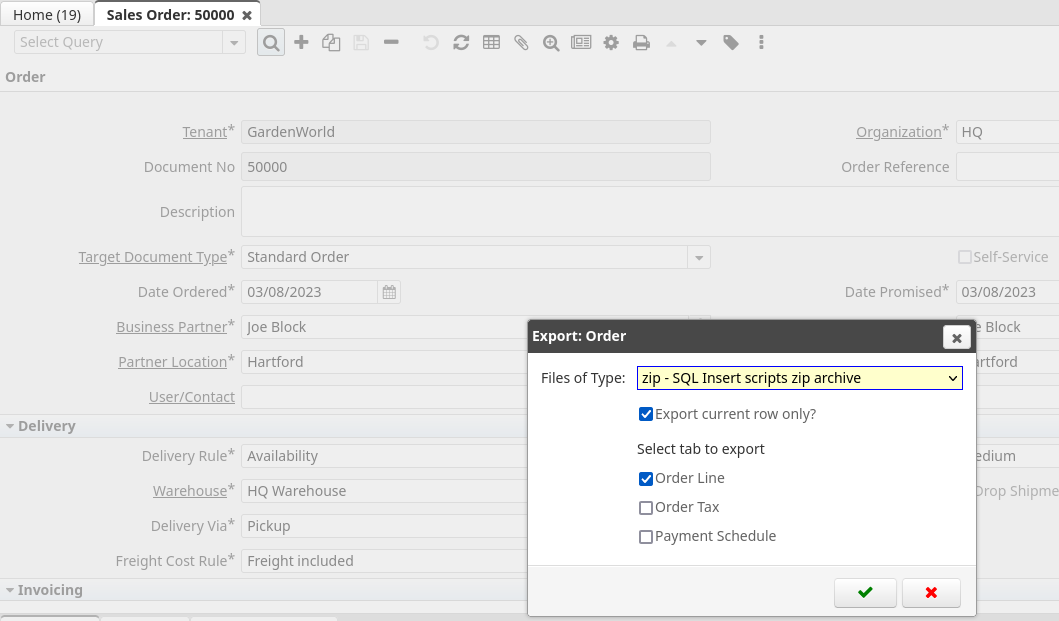Open the Date Ordered calendar picker
The image size is (1059, 621).
(x=389, y=291)
